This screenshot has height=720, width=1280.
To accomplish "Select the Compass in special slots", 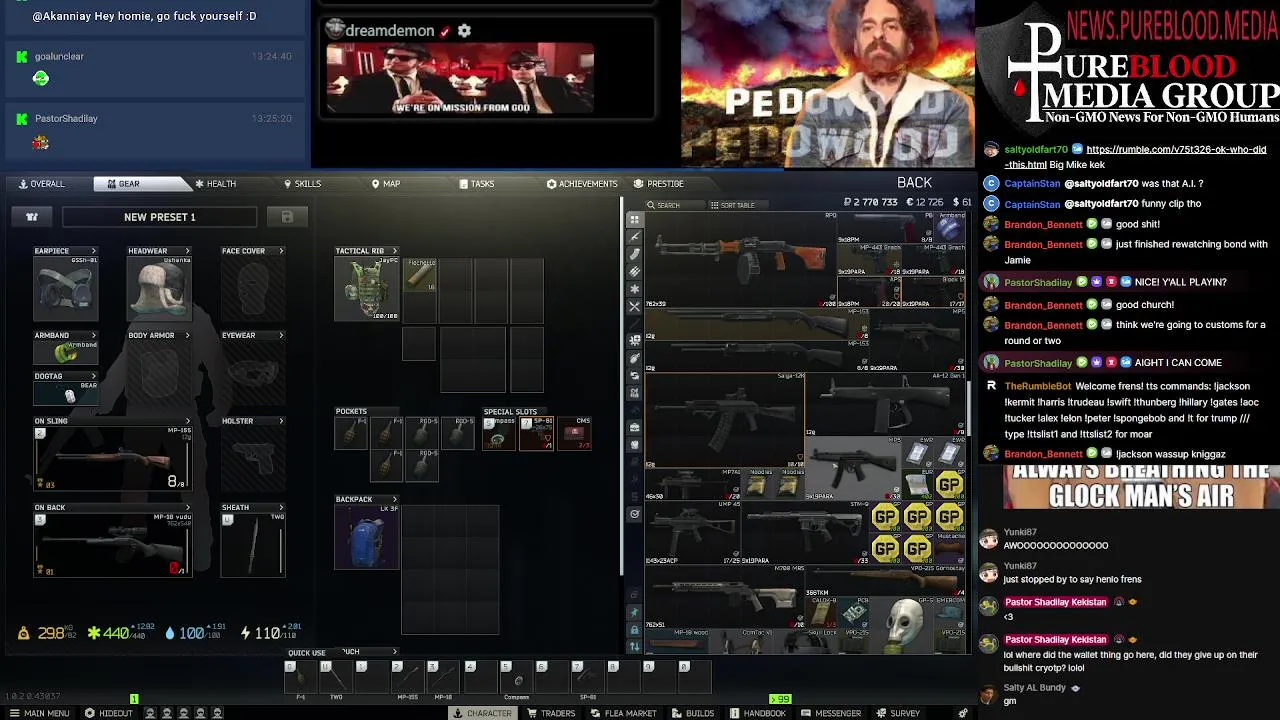I will [498, 433].
